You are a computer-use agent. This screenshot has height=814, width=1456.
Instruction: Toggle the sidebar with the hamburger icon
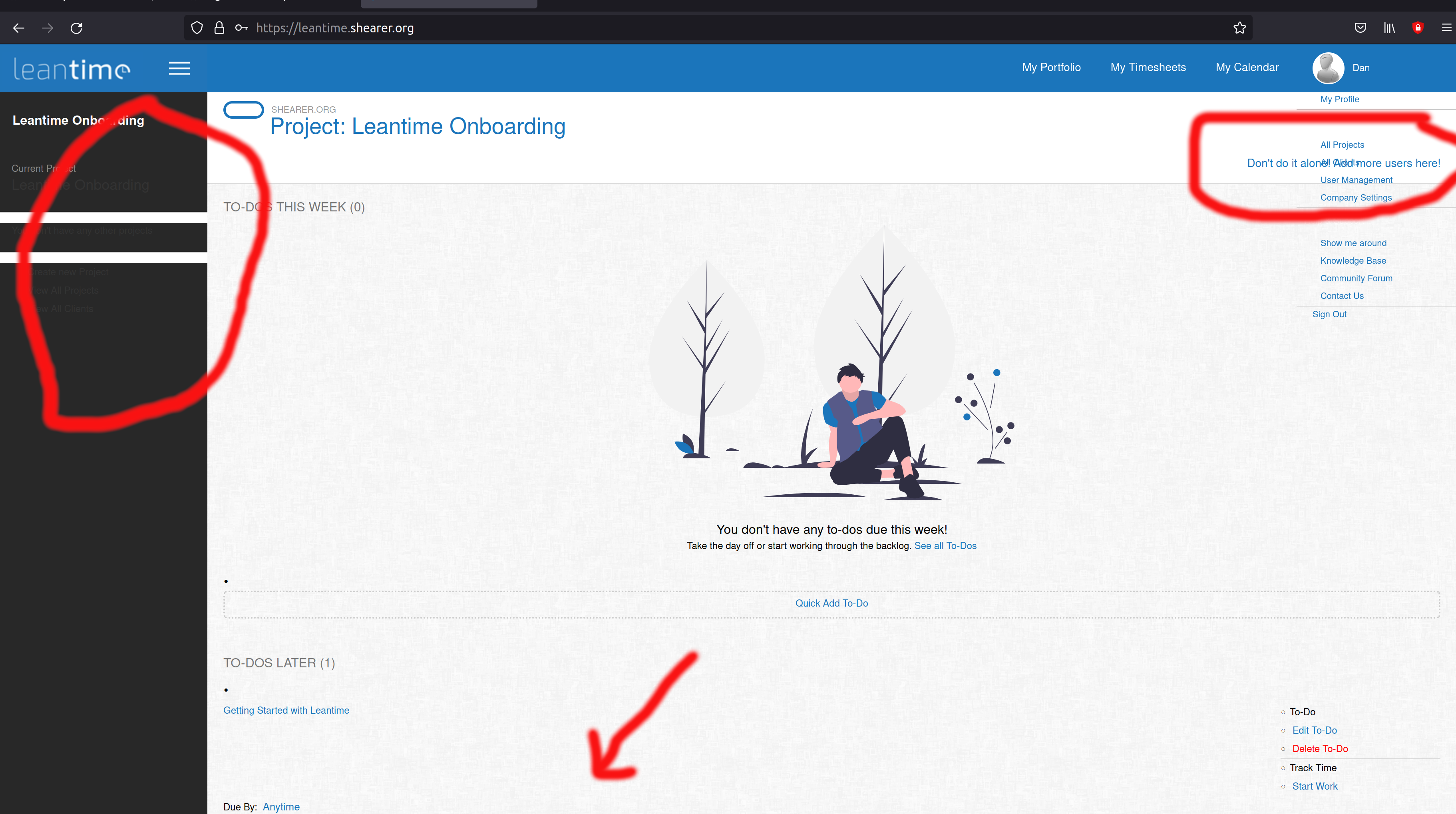tap(179, 68)
